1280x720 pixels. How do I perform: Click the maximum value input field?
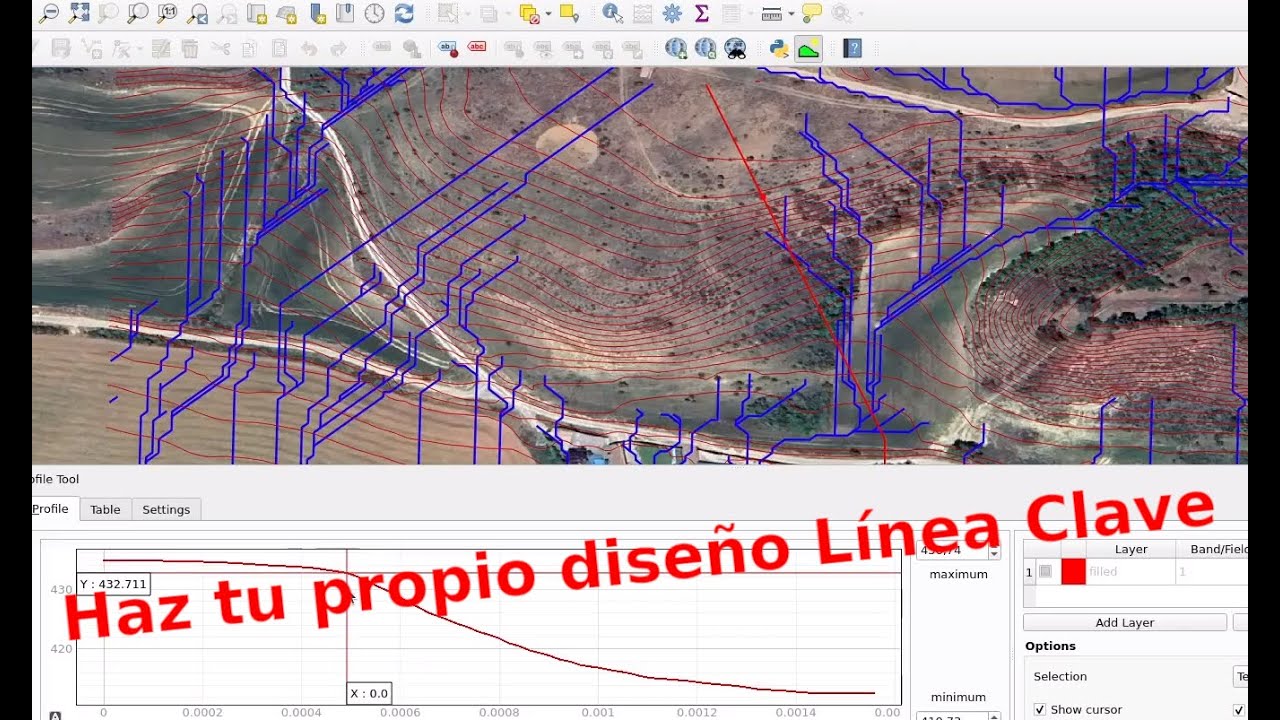point(952,551)
